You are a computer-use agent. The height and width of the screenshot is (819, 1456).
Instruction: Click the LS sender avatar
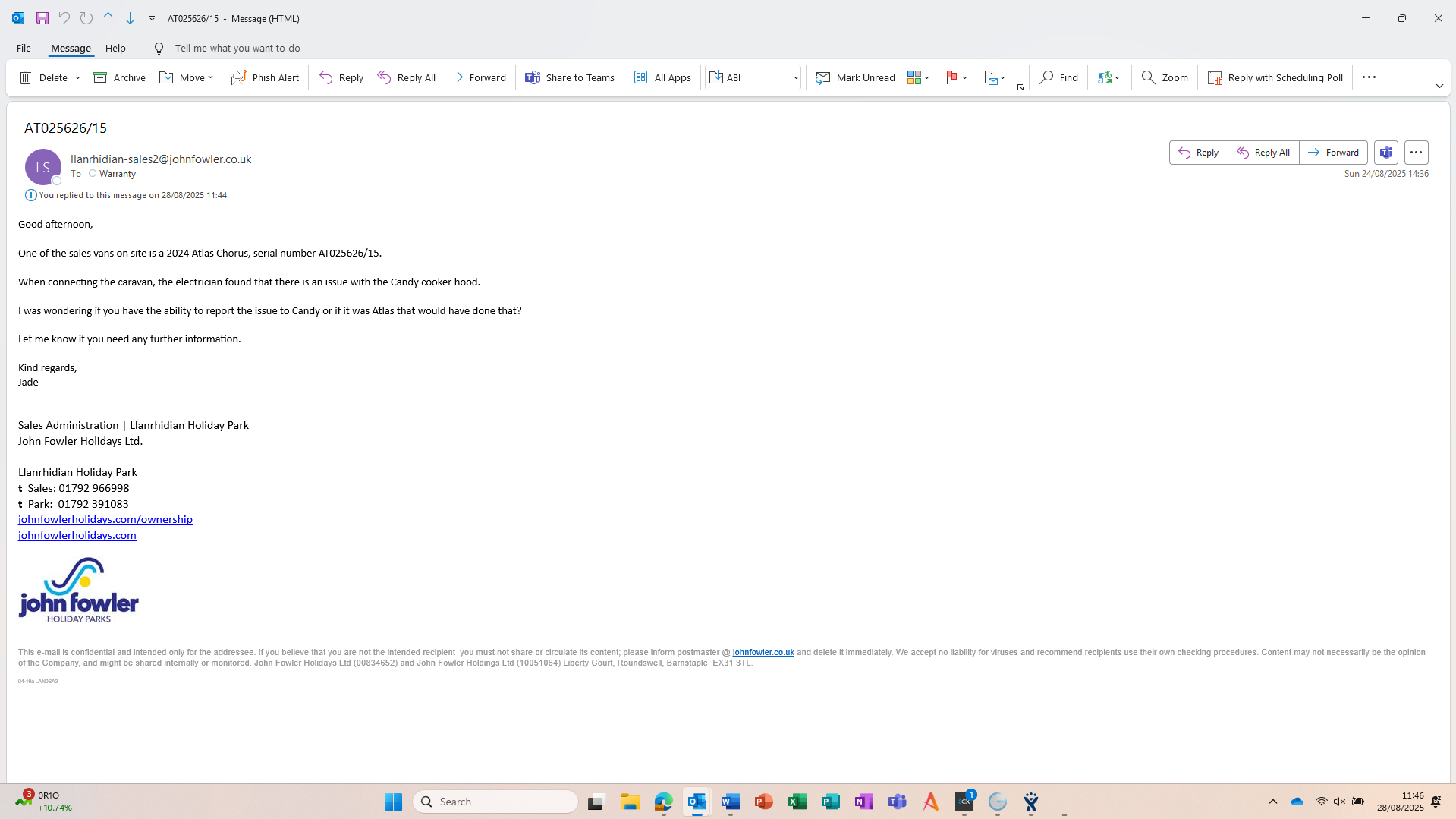(43, 167)
